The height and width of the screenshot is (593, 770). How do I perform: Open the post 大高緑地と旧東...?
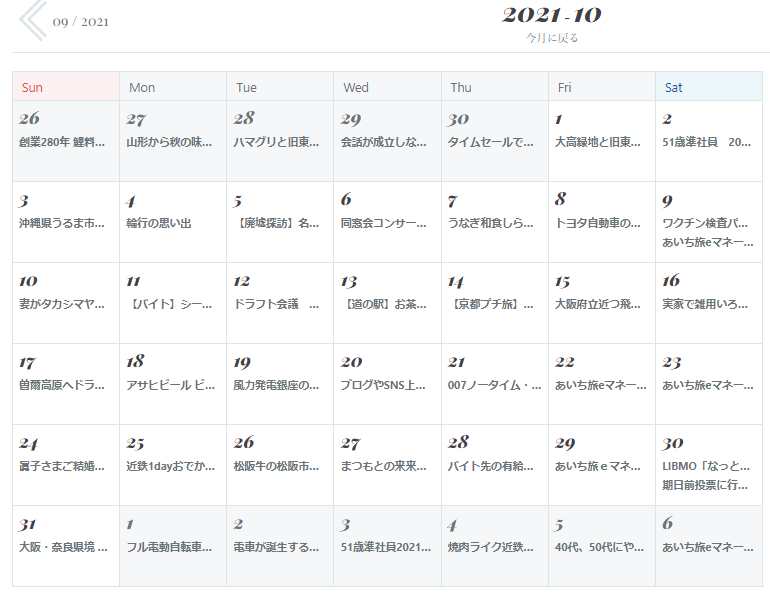click(598, 142)
